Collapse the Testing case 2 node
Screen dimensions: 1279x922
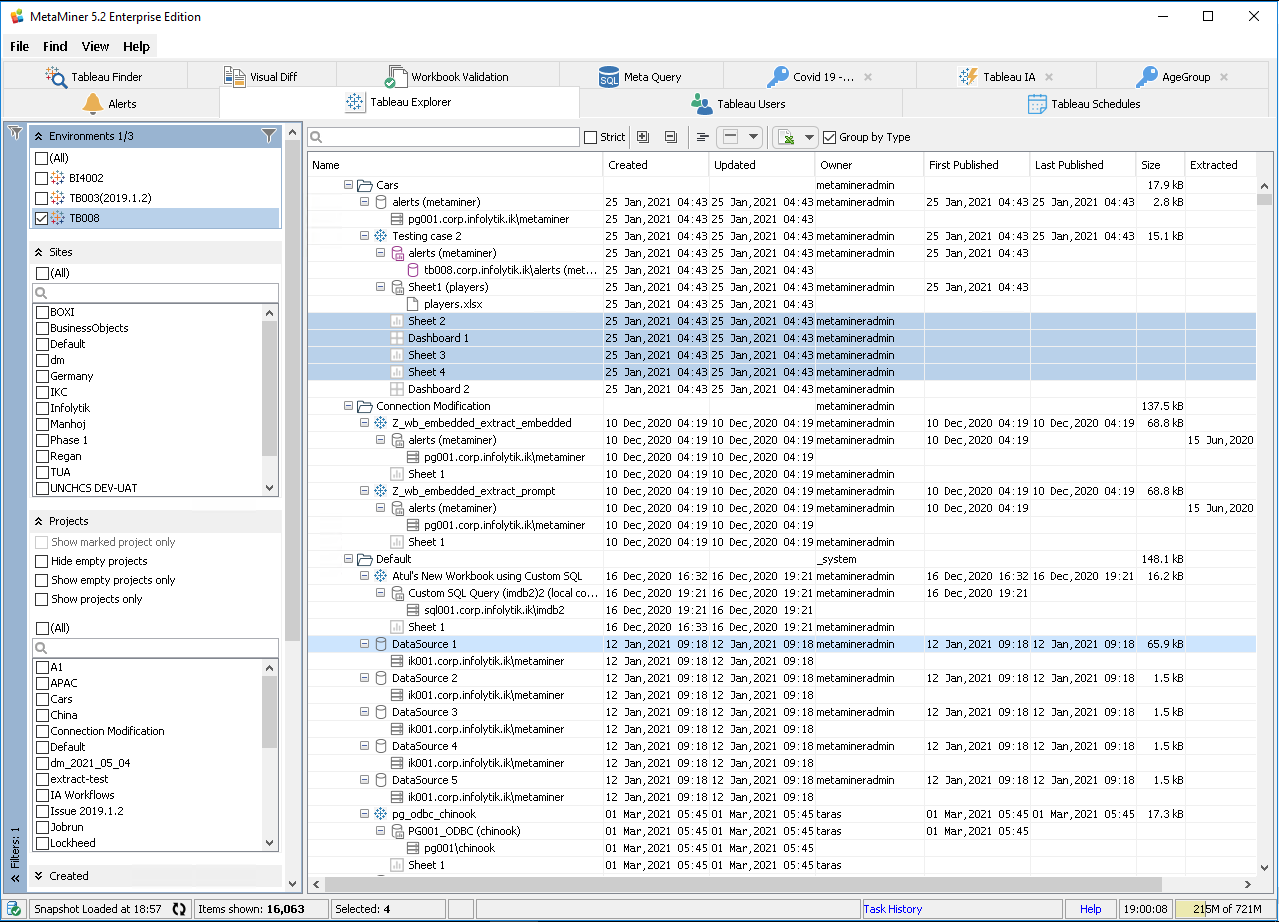click(x=364, y=236)
